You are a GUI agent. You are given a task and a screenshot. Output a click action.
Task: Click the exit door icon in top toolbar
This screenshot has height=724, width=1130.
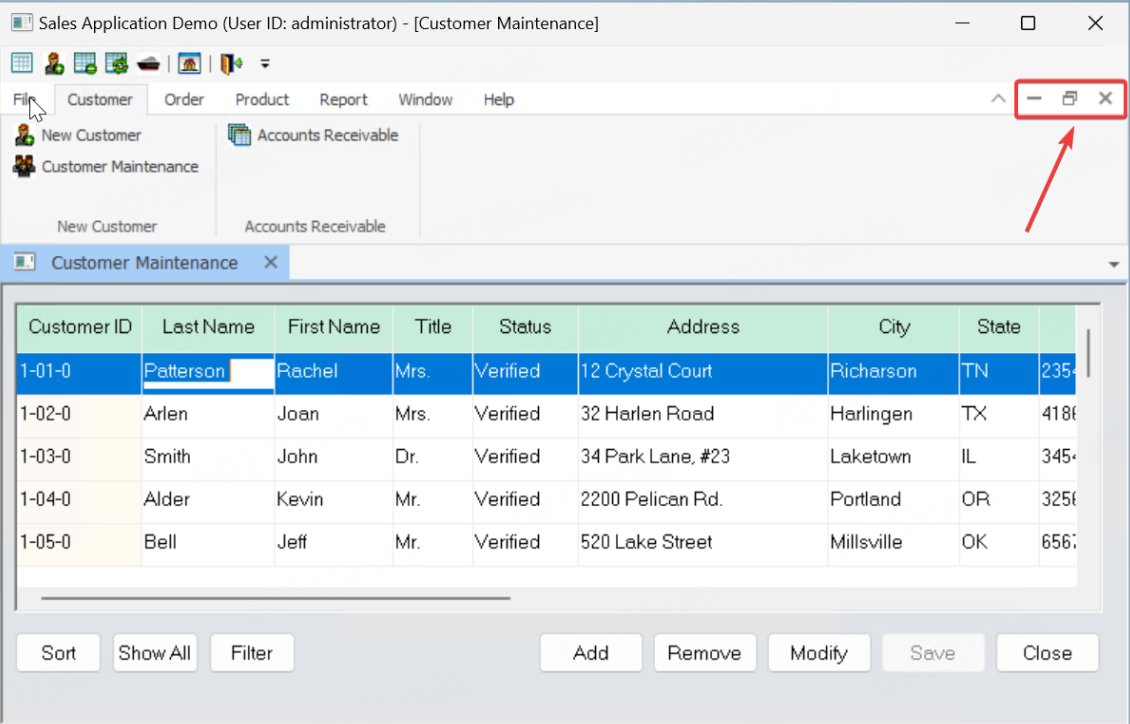pos(231,64)
